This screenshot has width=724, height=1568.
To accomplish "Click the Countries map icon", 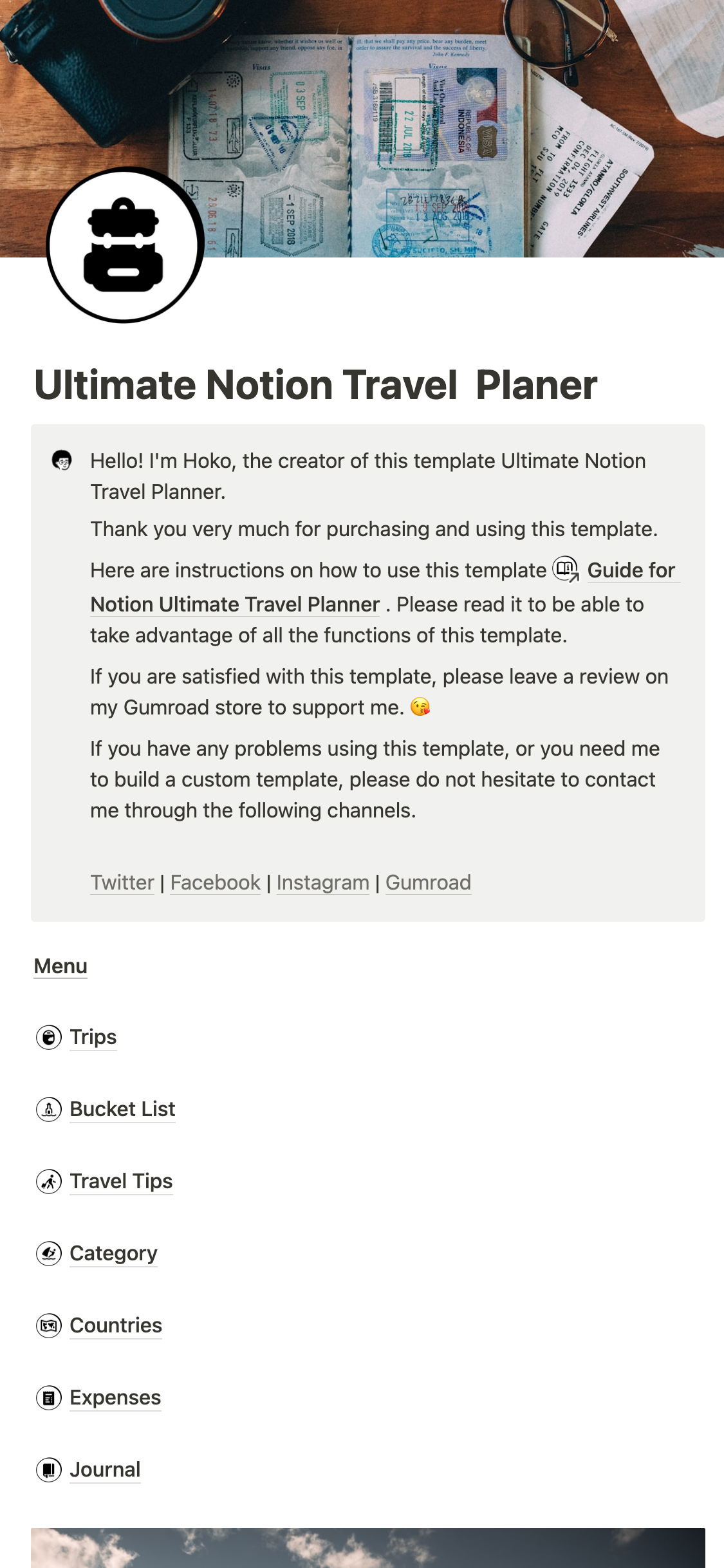I will click(49, 1326).
